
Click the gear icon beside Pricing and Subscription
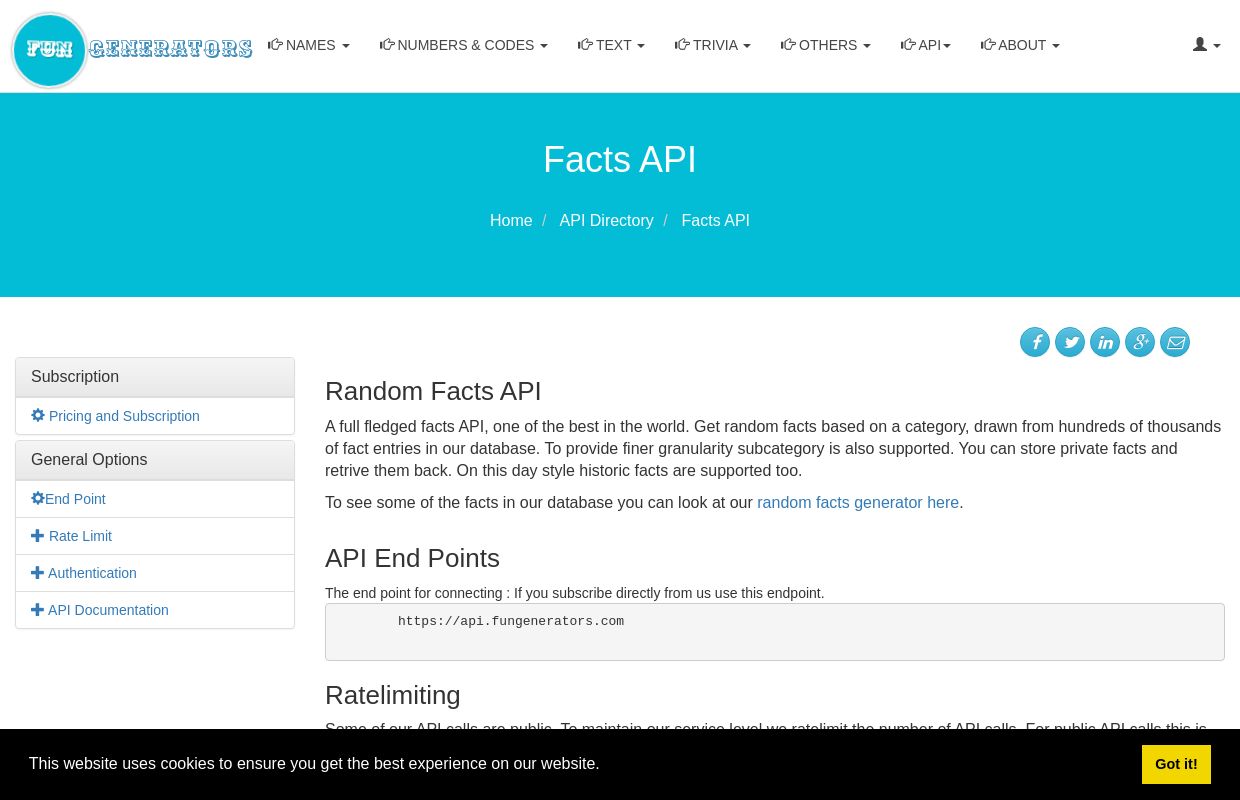pyautogui.click(x=38, y=415)
